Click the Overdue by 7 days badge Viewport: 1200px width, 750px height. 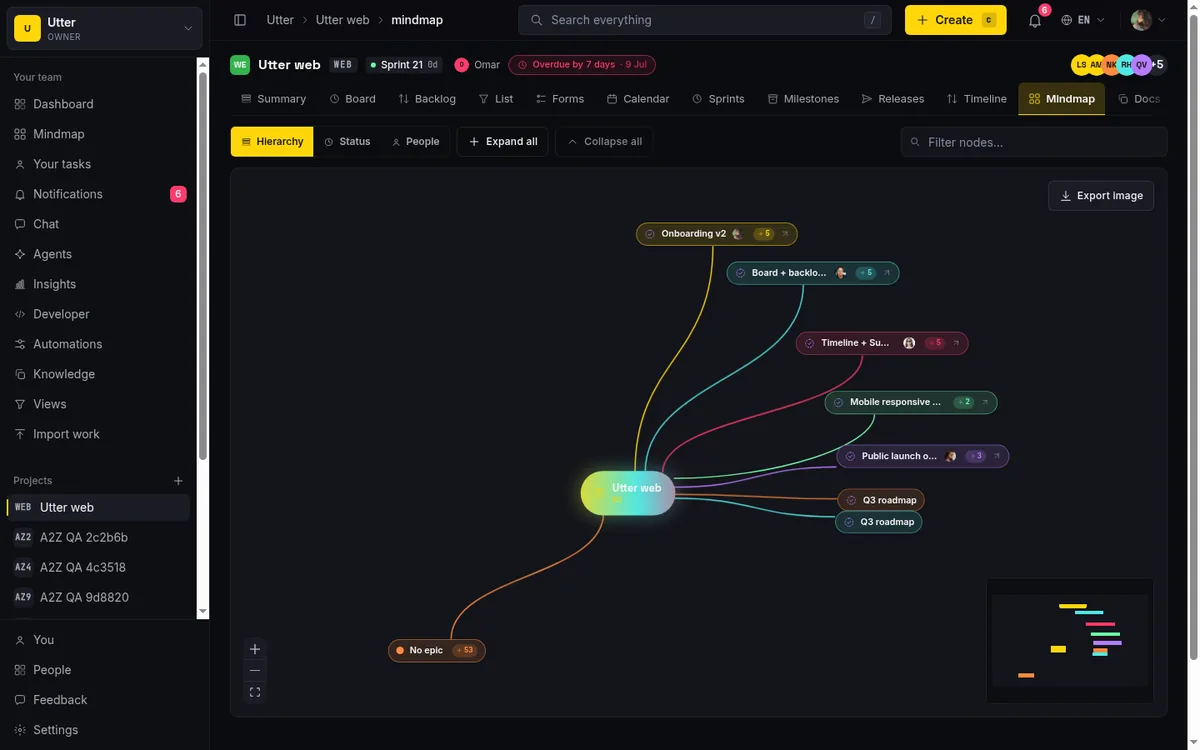[582, 65]
